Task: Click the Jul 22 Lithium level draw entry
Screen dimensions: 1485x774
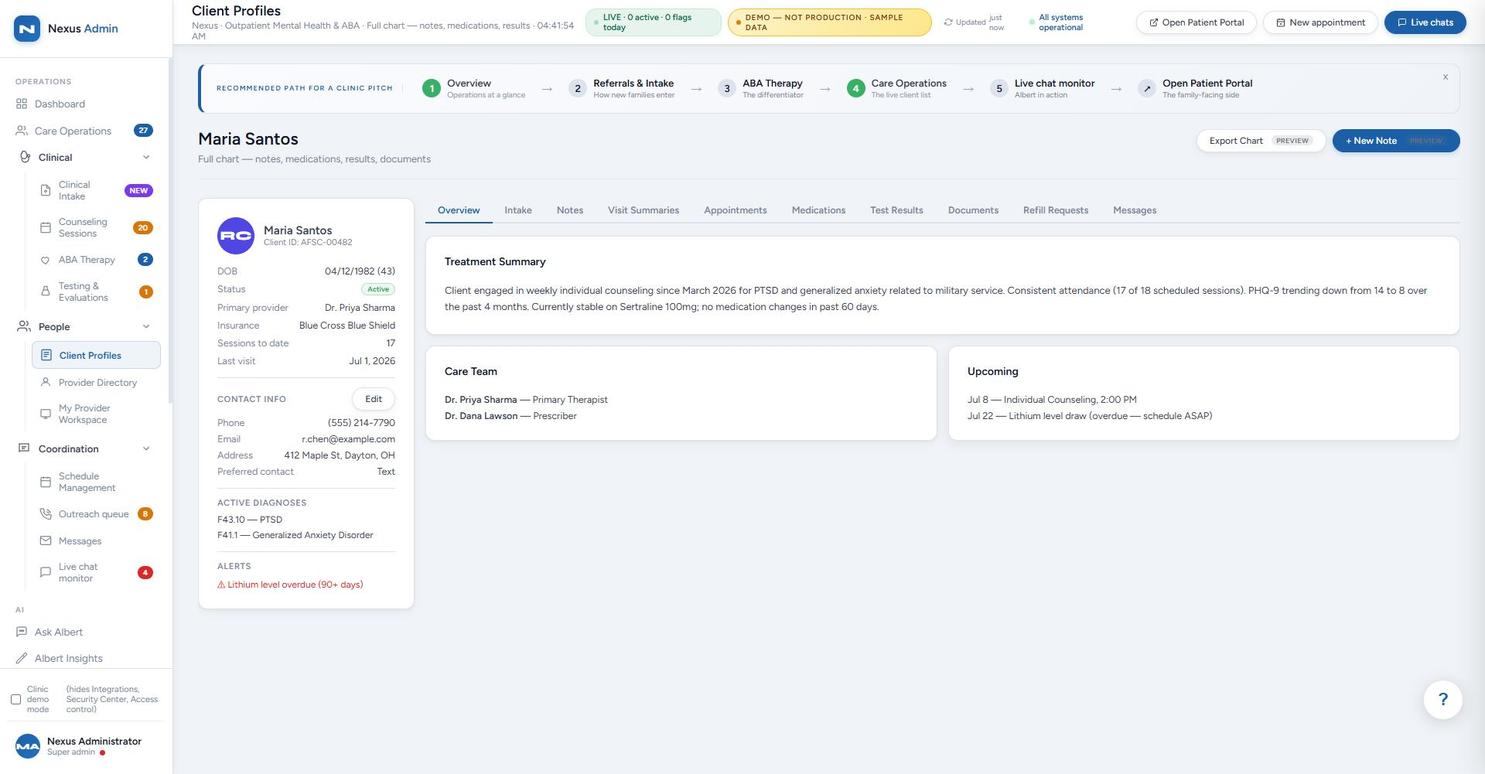Action: [x=1089, y=416]
